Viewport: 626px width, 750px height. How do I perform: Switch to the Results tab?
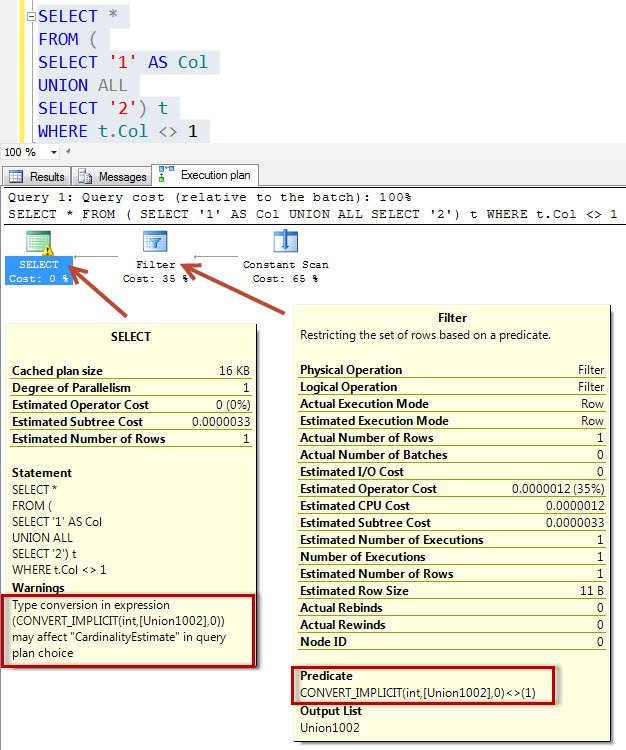point(37,176)
